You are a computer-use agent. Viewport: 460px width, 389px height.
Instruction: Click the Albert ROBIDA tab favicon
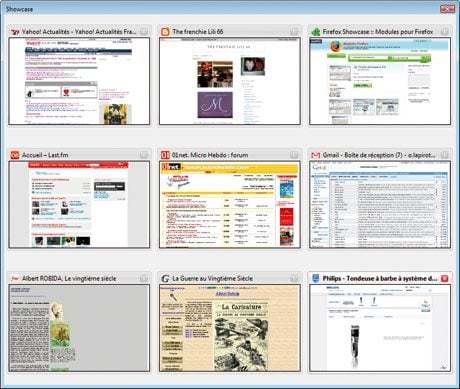click(15, 278)
